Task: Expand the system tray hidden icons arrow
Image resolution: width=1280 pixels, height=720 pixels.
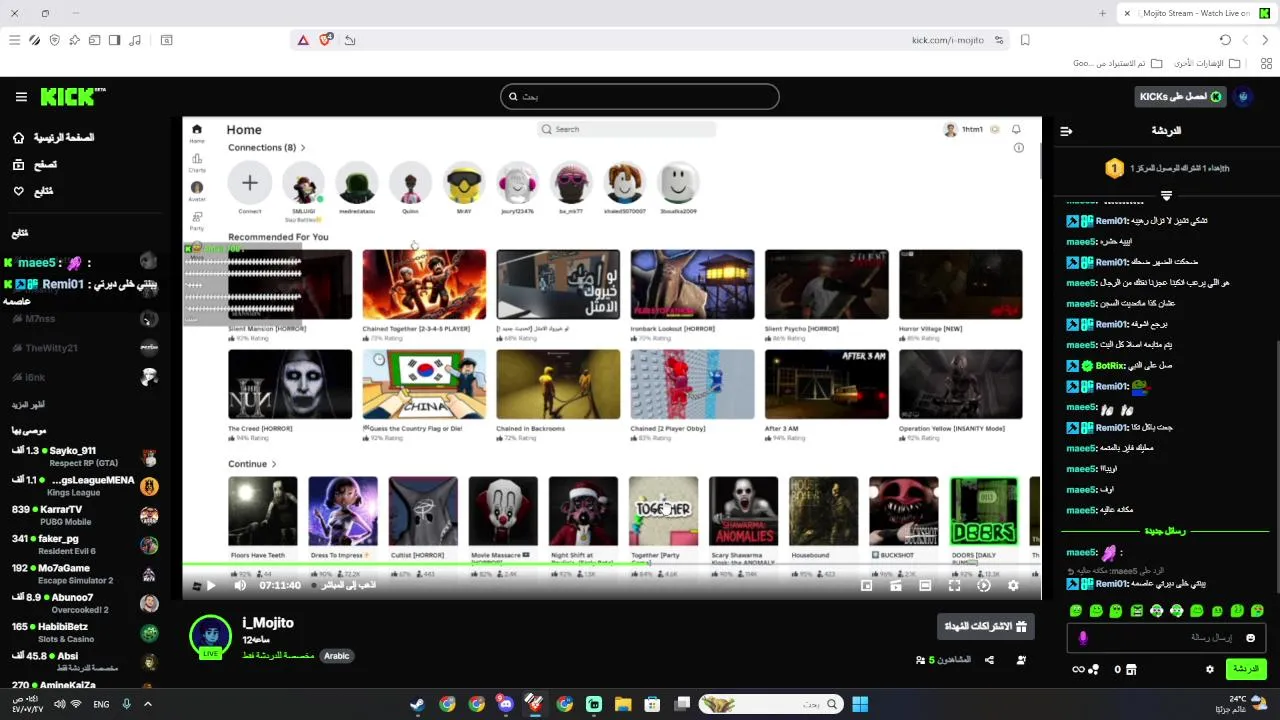Action: tap(148, 704)
